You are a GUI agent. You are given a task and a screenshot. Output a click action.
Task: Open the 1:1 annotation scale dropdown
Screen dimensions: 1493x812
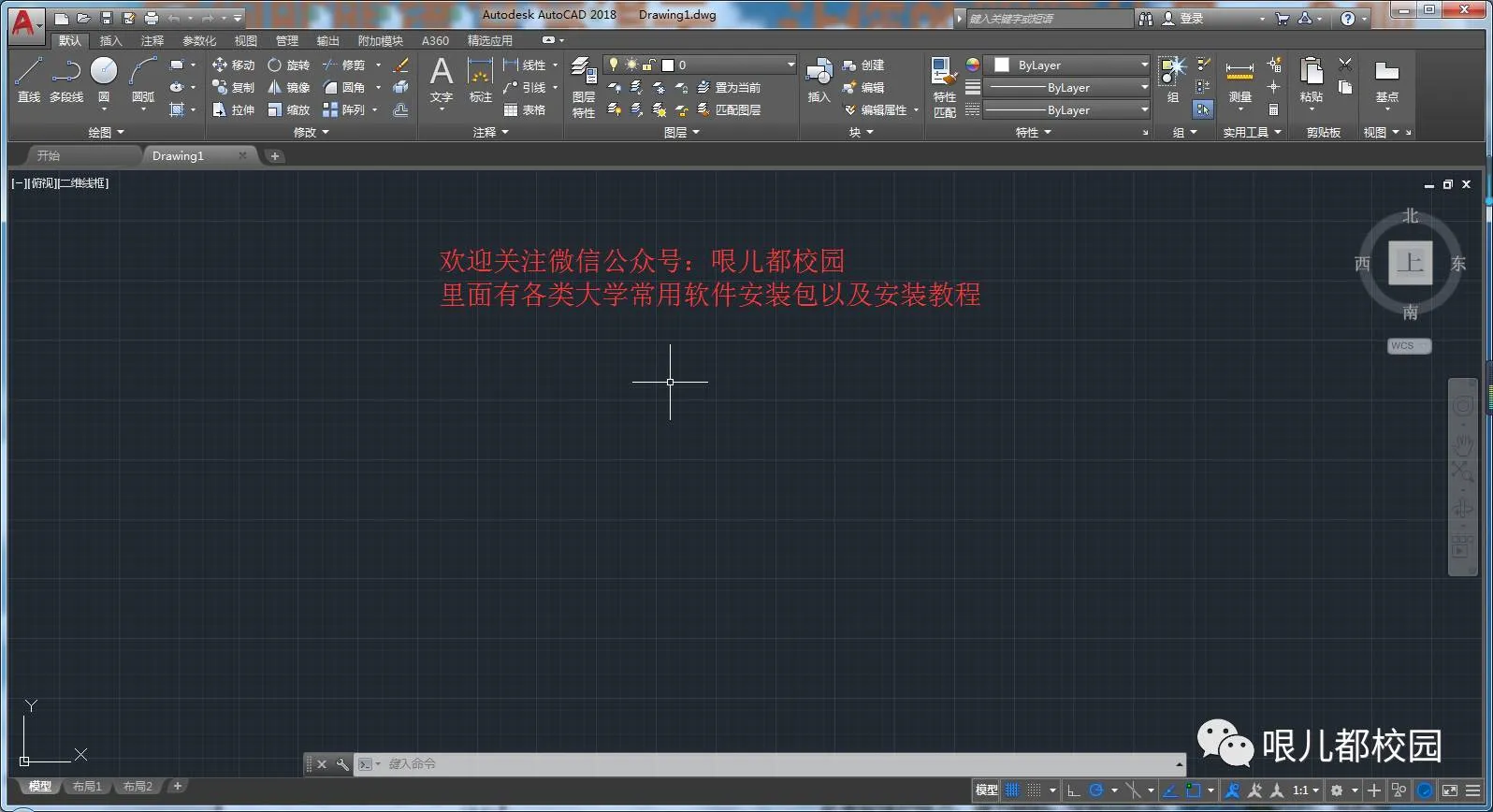point(1306,790)
